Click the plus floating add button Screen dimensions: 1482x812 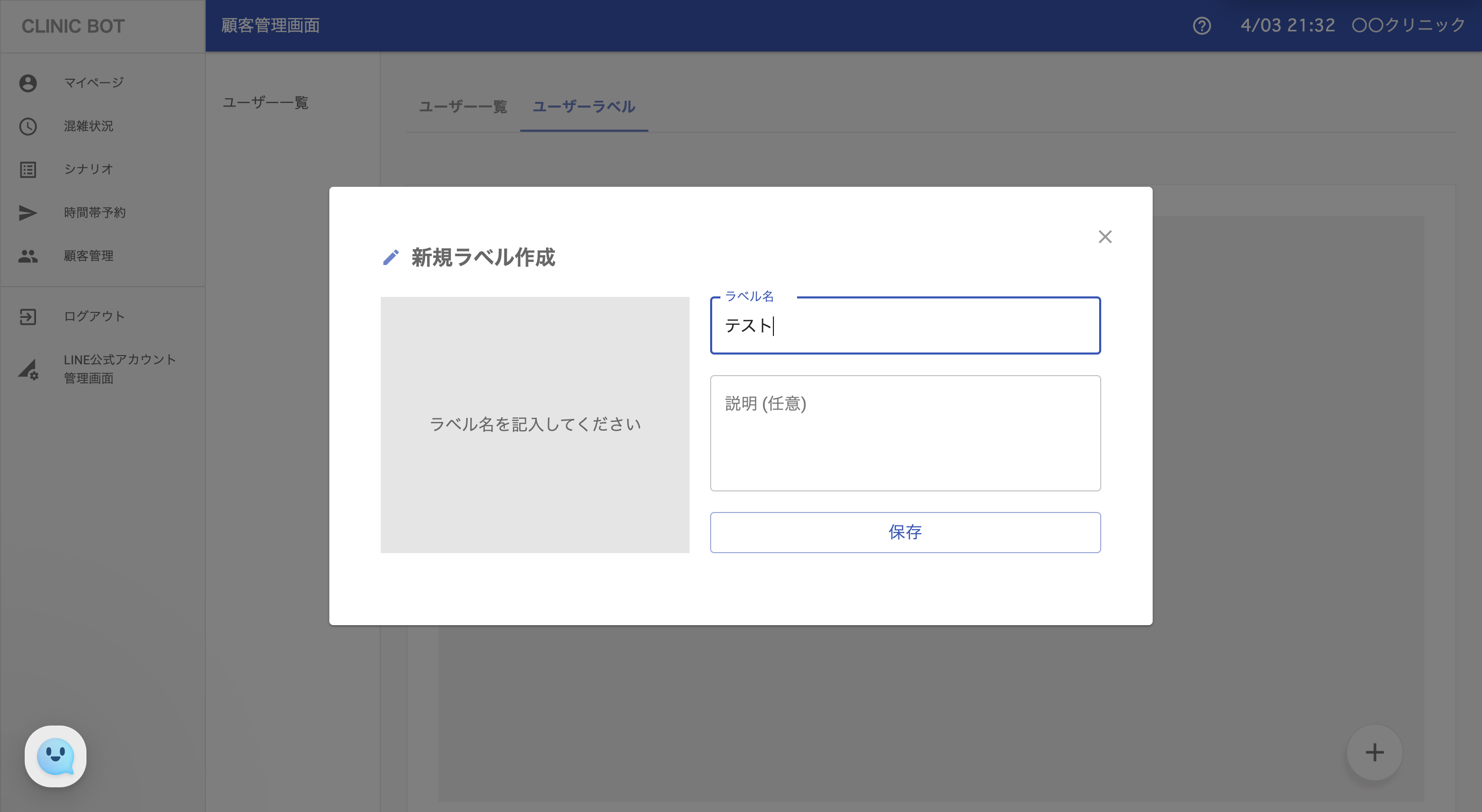(1374, 752)
